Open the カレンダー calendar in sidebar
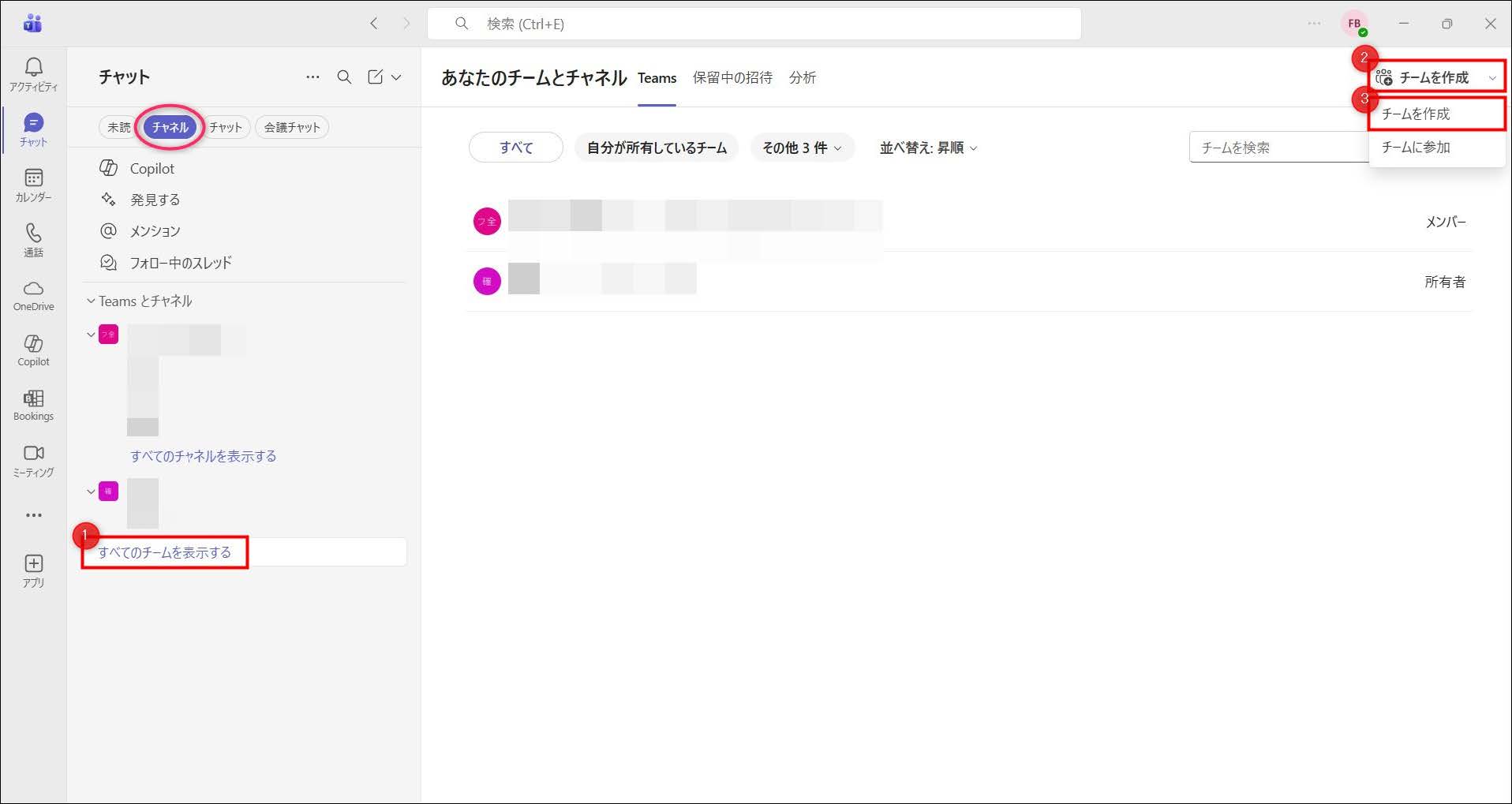1512x804 pixels. point(33,178)
